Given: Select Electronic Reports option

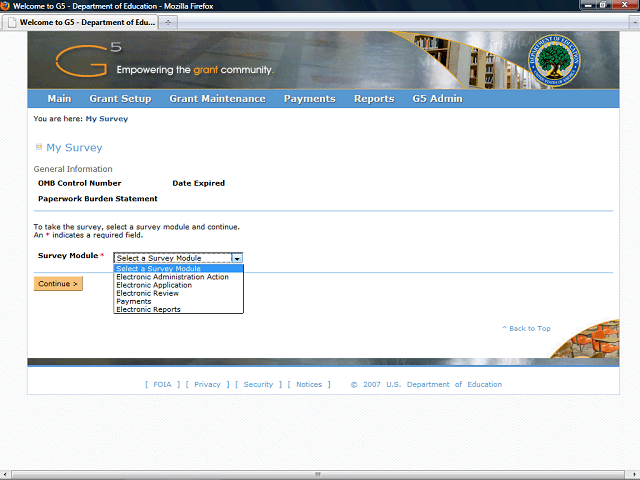Looking at the screenshot, I should pyautogui.click(x=178, y=309).
